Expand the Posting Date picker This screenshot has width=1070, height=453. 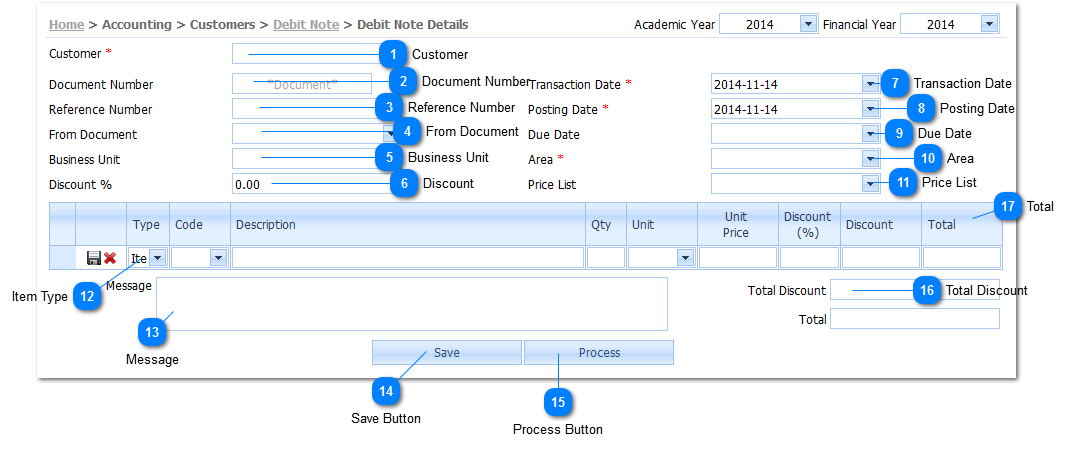(870, 108)
